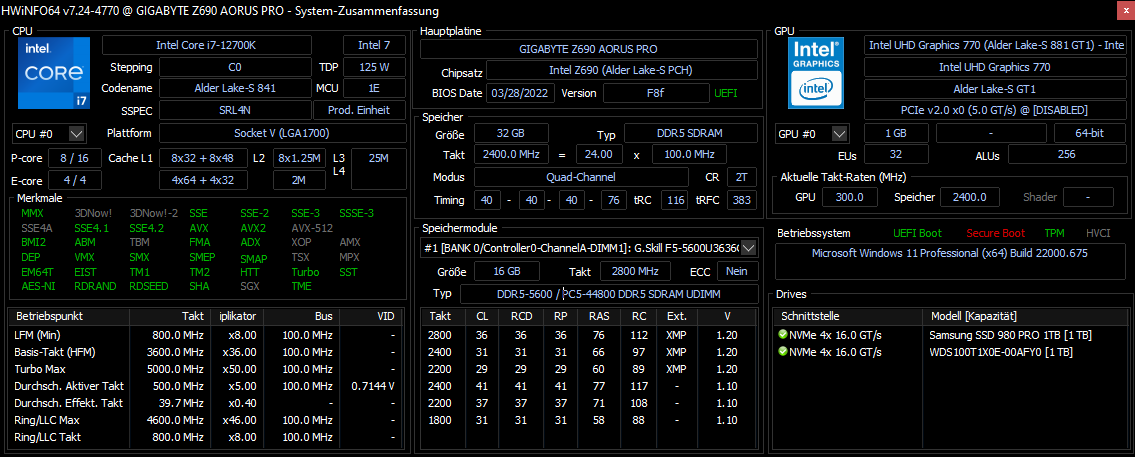Click the Socket V (LGA1700) platform field
The width and height of the screenshot is (1135, 457).
pyautogui.click(x=282, y=134)
